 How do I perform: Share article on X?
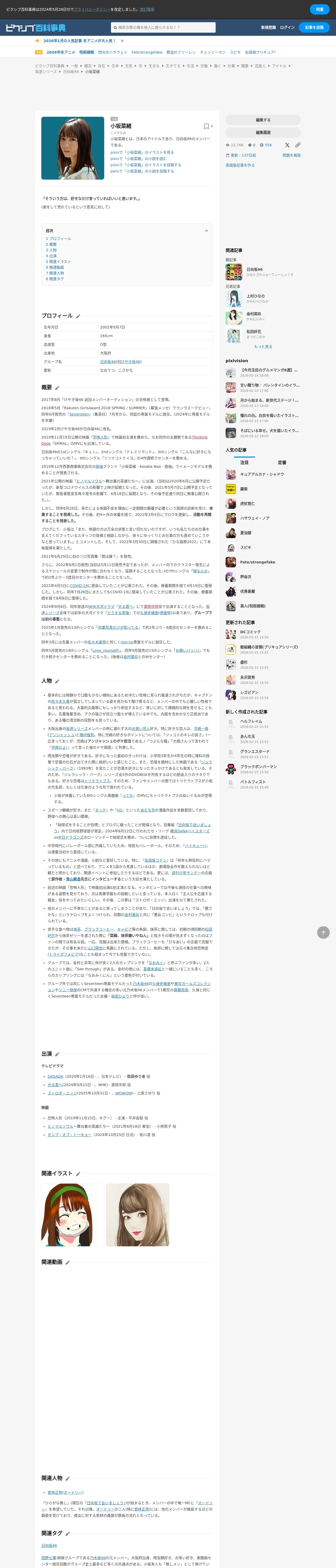coord(287,145)
